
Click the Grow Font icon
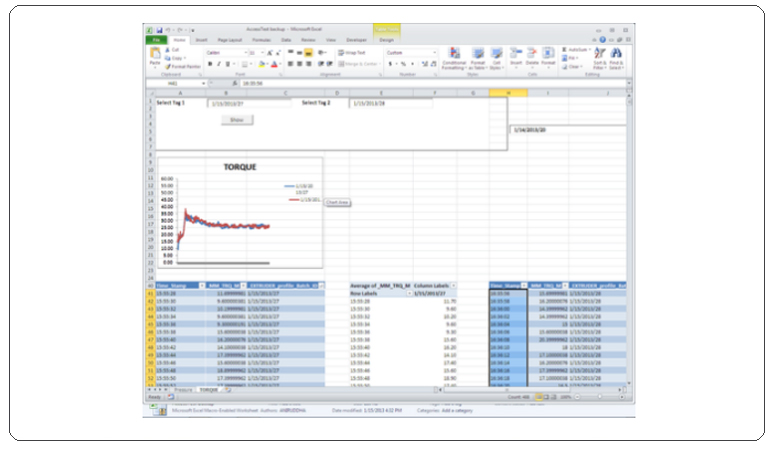(x=269, y=53)
